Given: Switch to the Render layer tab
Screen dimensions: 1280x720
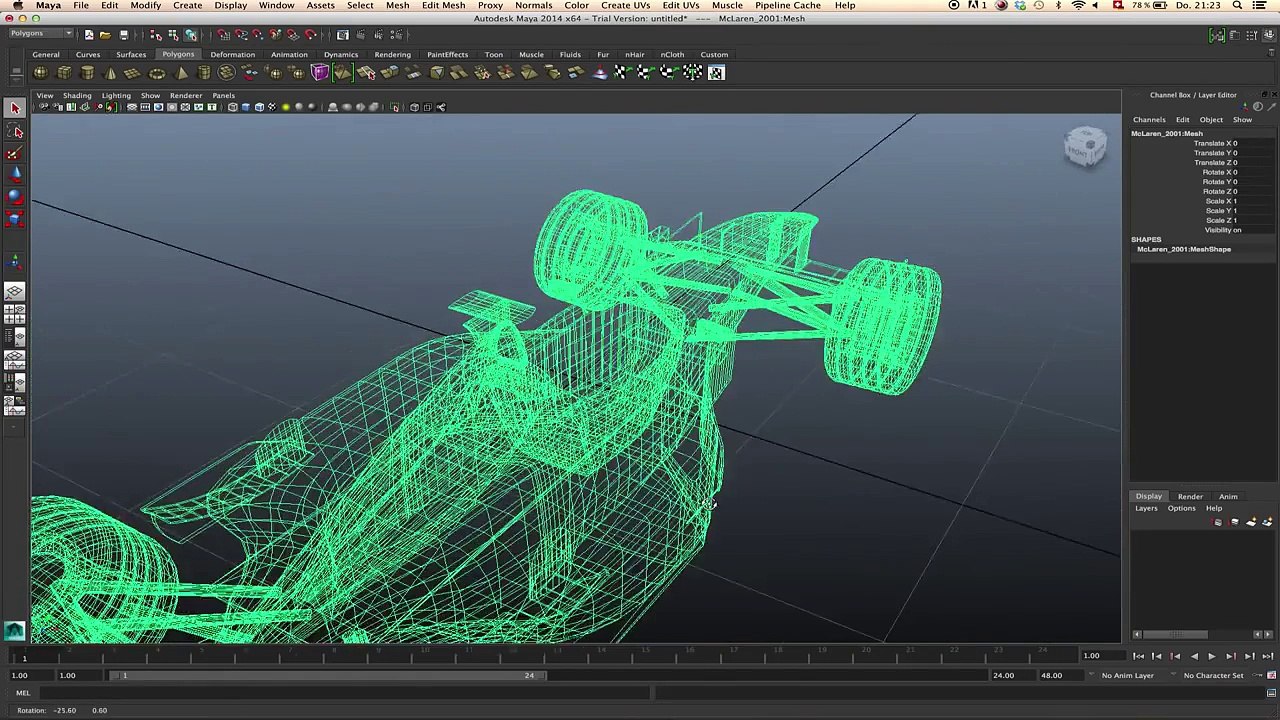Looking at the screenshot, I should [1189, 497].
